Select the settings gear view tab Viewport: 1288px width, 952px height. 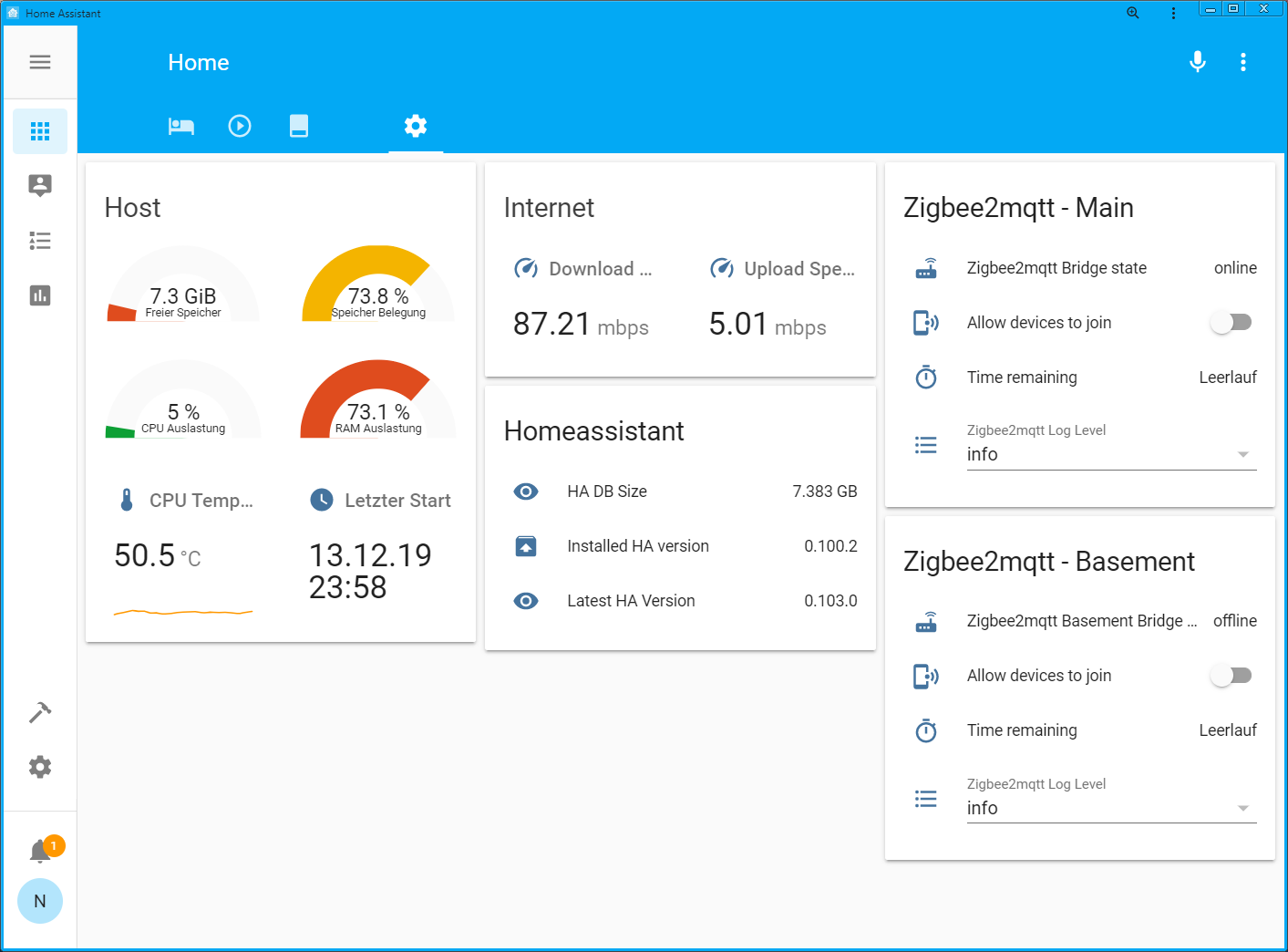tap(416, 126)
